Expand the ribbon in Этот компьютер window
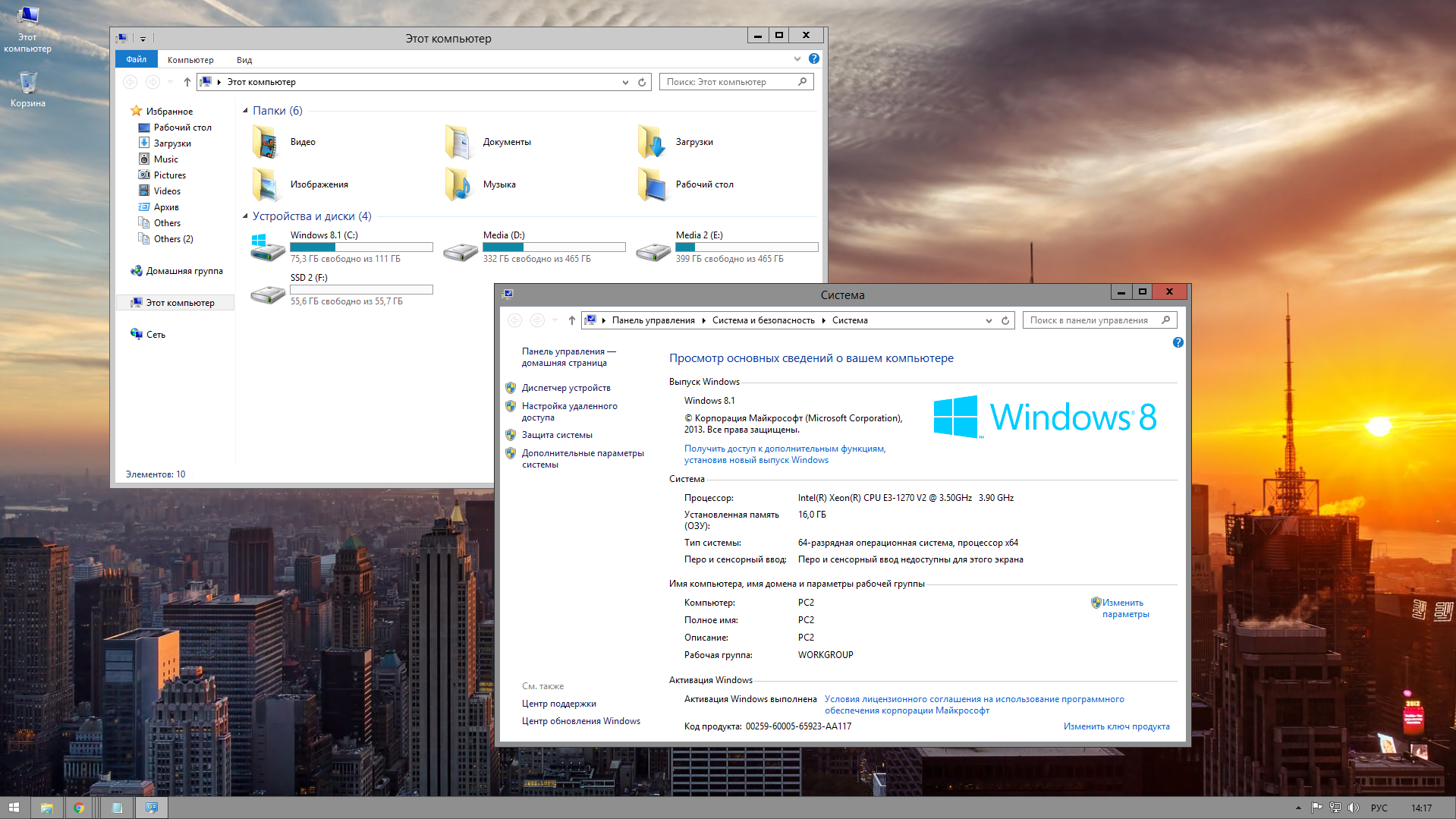Viewport: 1456px width, 819px height. tap(797, 58)
